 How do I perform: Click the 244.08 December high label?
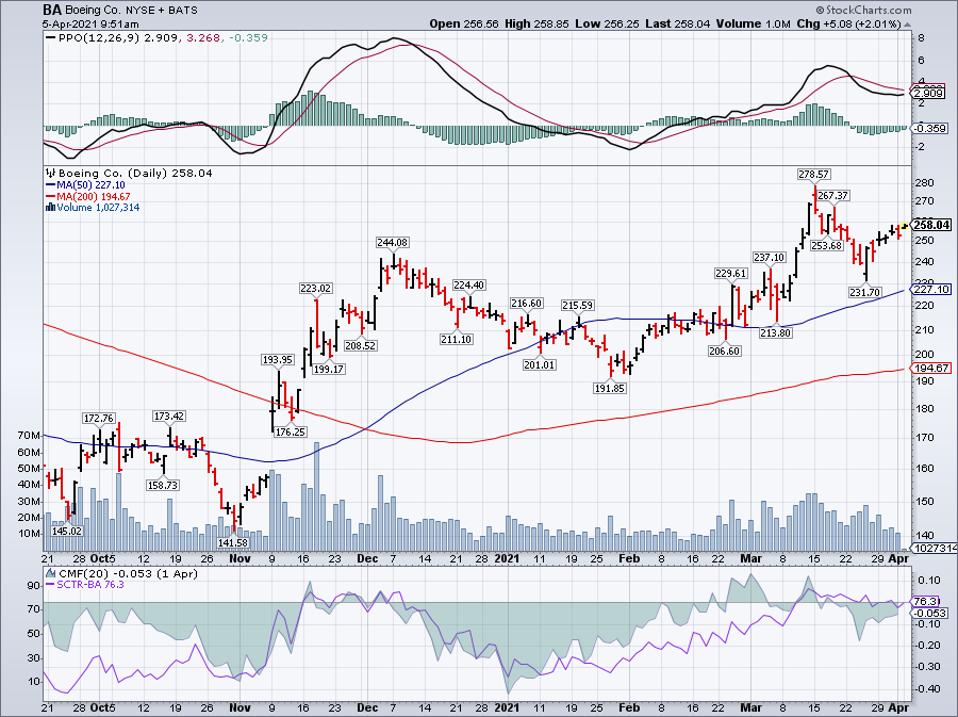coord(392,242)
